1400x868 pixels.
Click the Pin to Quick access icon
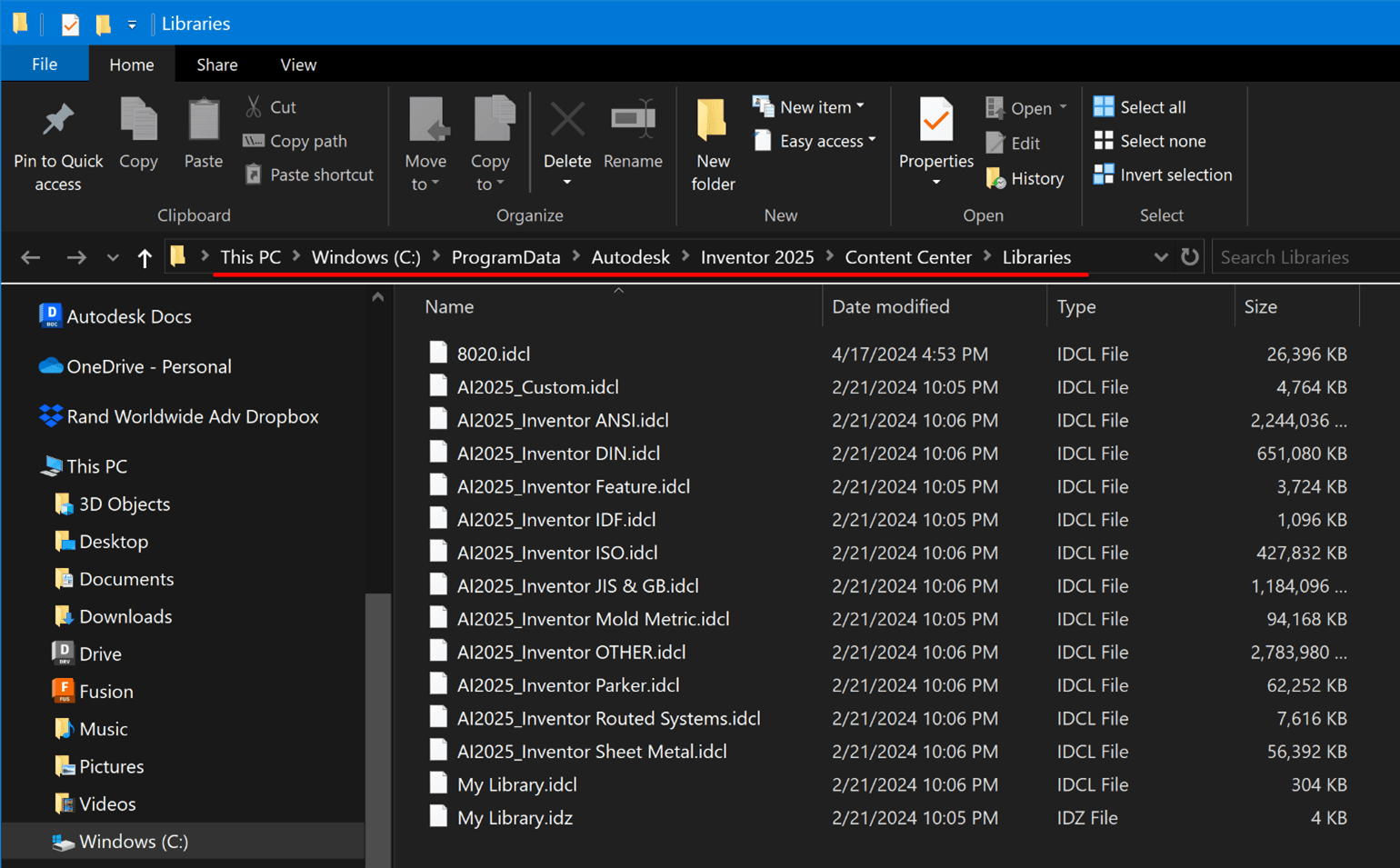click(x=58, y=120)
